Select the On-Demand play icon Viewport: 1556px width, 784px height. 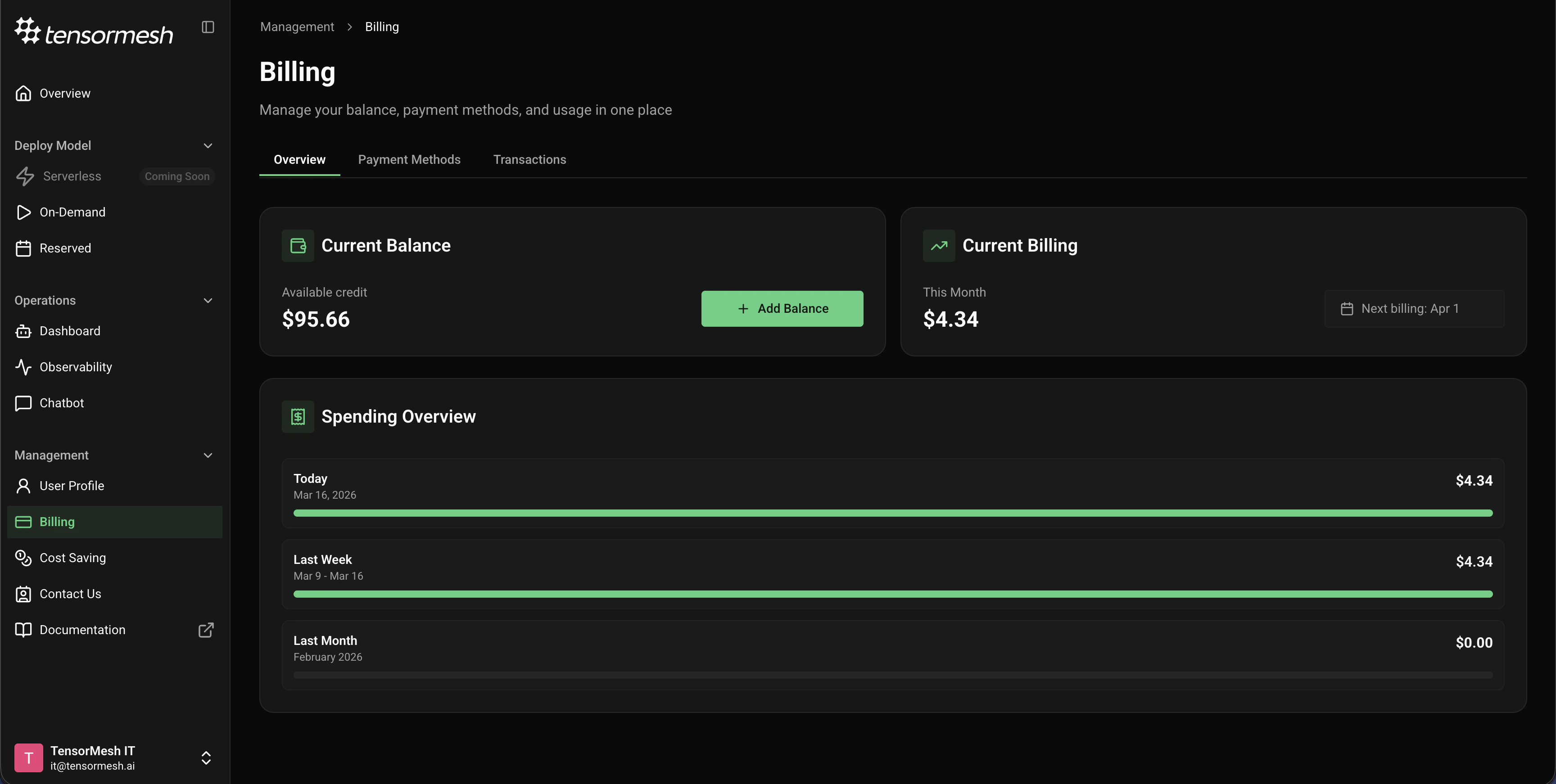point(23,212)
